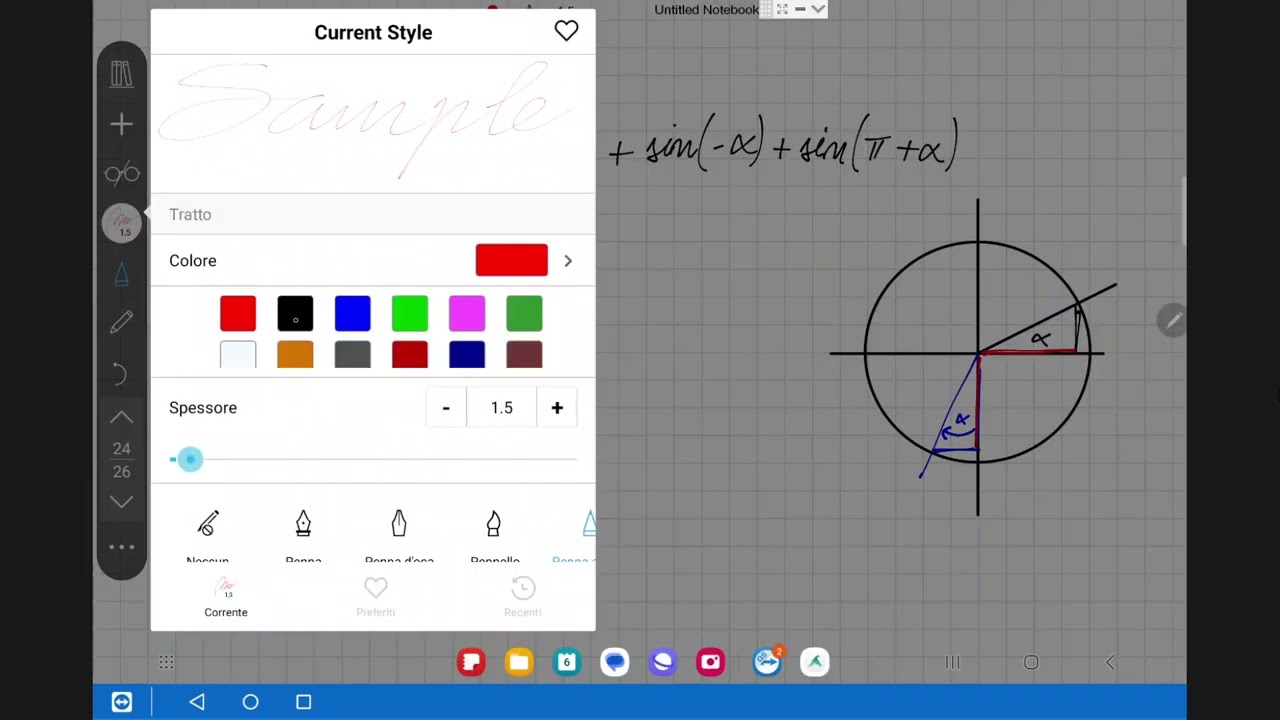Click the Tratto section header
Image resolution: width=1280 pixels, height=720 pixels.
coord(373,214)
